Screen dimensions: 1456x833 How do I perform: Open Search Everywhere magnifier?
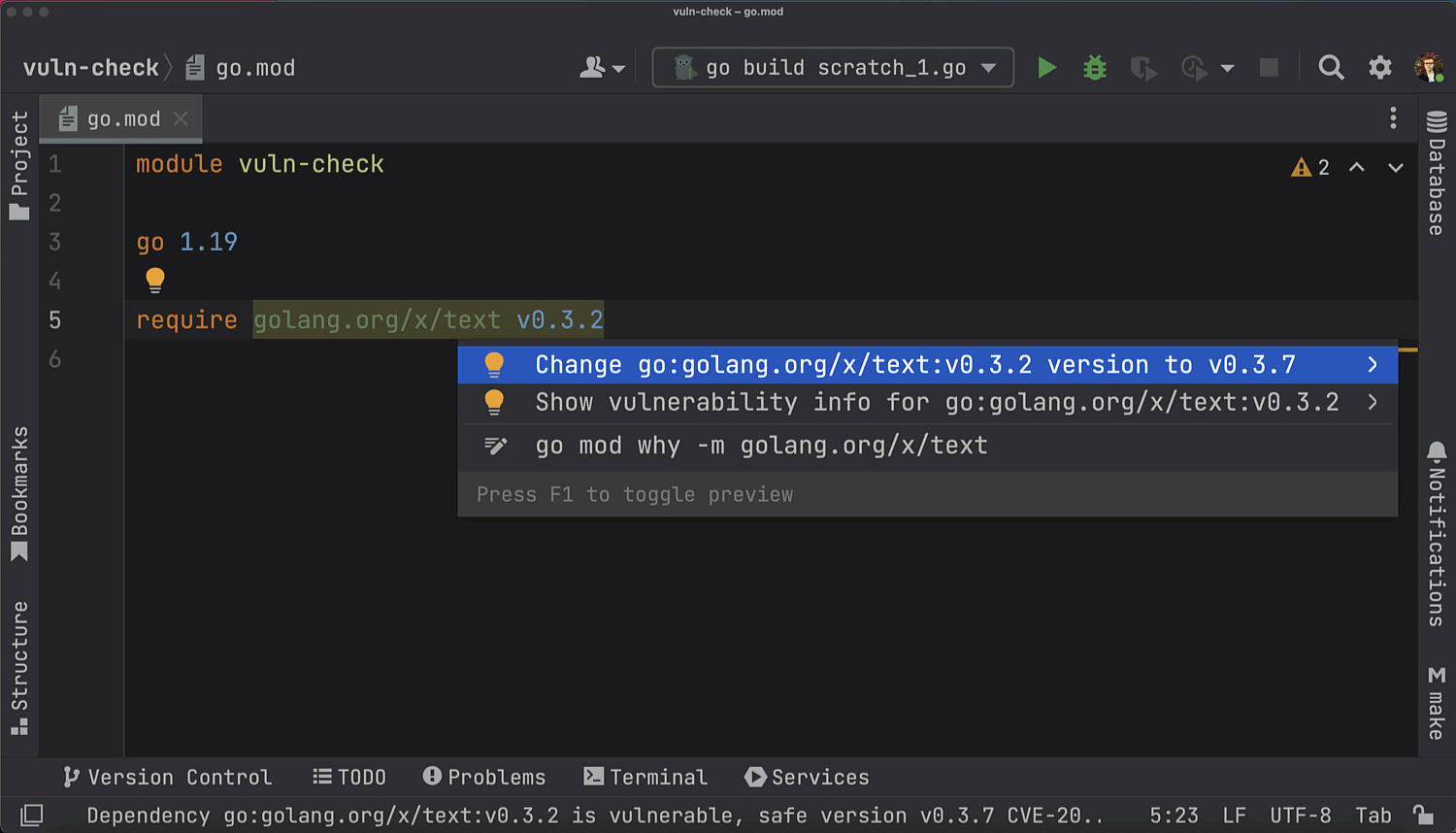click(x=1331, y=68)
